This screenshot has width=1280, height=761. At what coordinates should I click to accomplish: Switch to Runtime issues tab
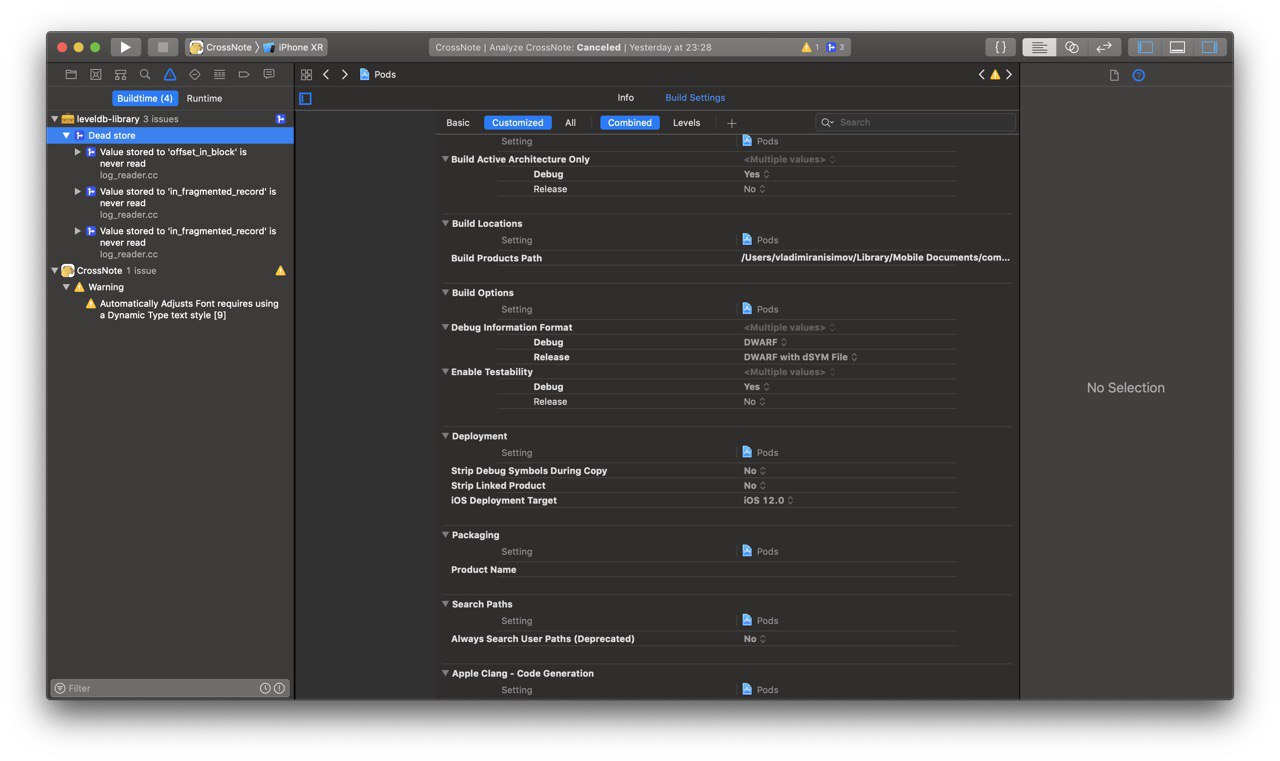pyautogui.click(x=204, y=98)
